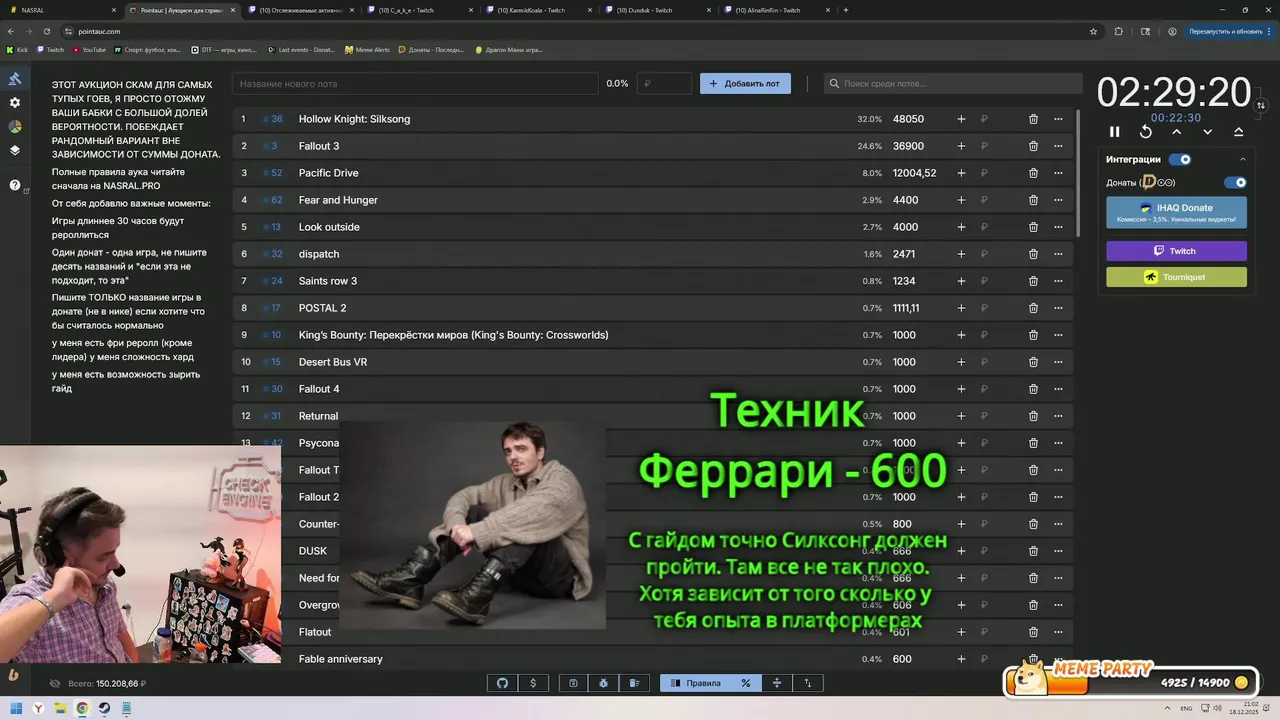Toggle the Правила rules panel button
The height and width of the screenshot is (720, 1280).
tap(696, 683)
